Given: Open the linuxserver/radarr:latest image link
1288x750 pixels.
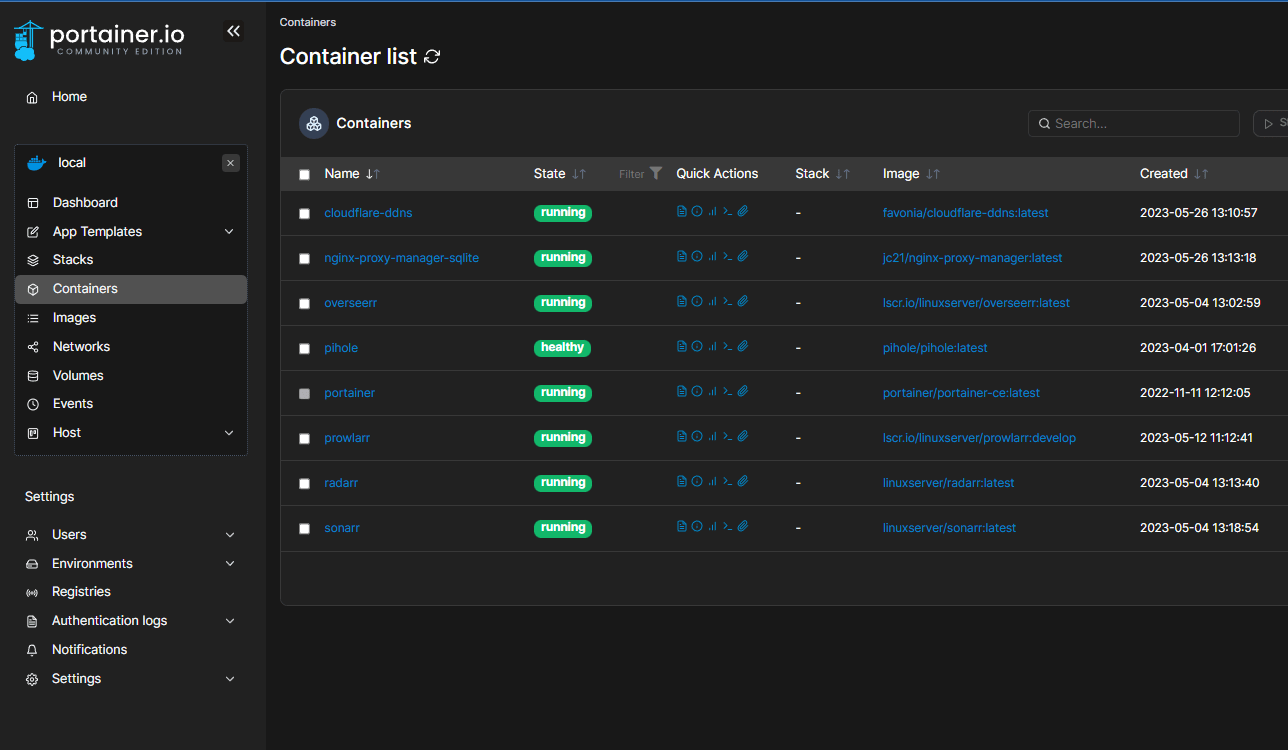Looking at the screenshot, I should 948,483.
